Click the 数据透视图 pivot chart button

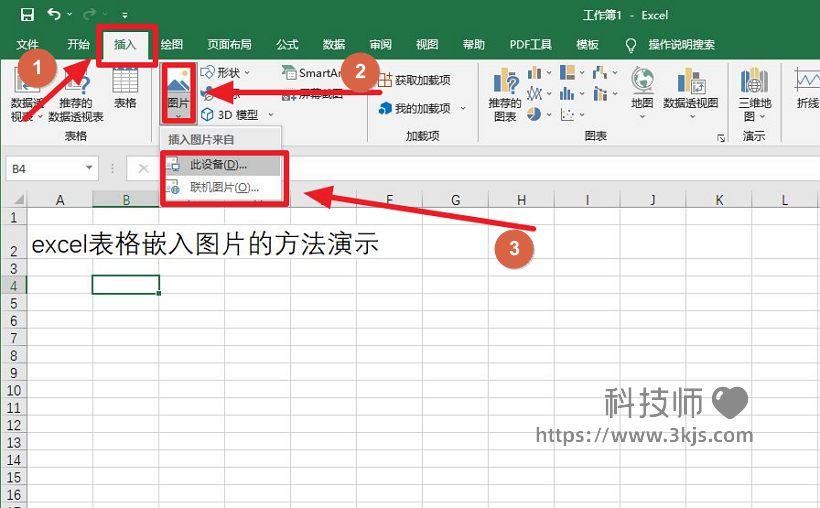click(691, 92)
